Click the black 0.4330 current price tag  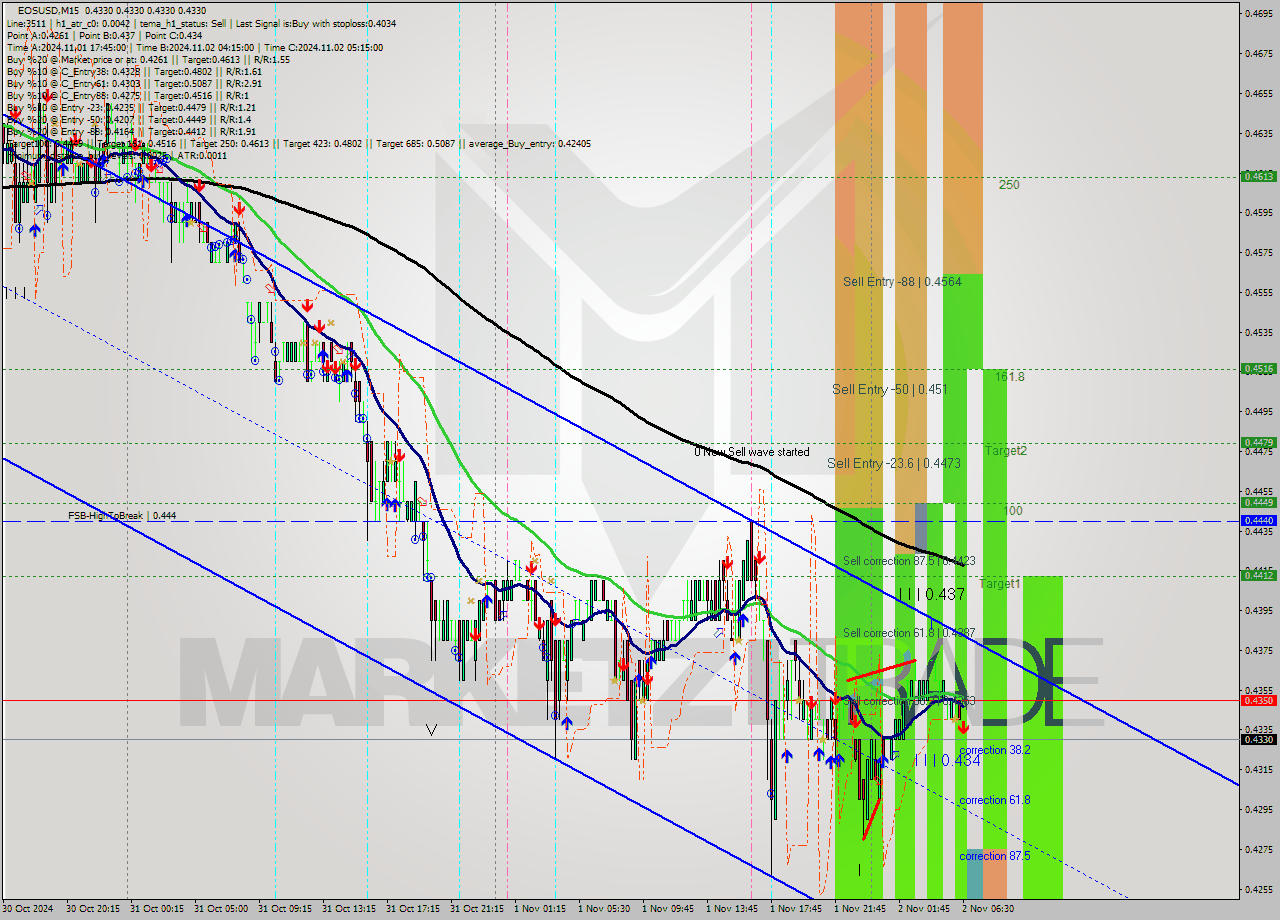1257,740
